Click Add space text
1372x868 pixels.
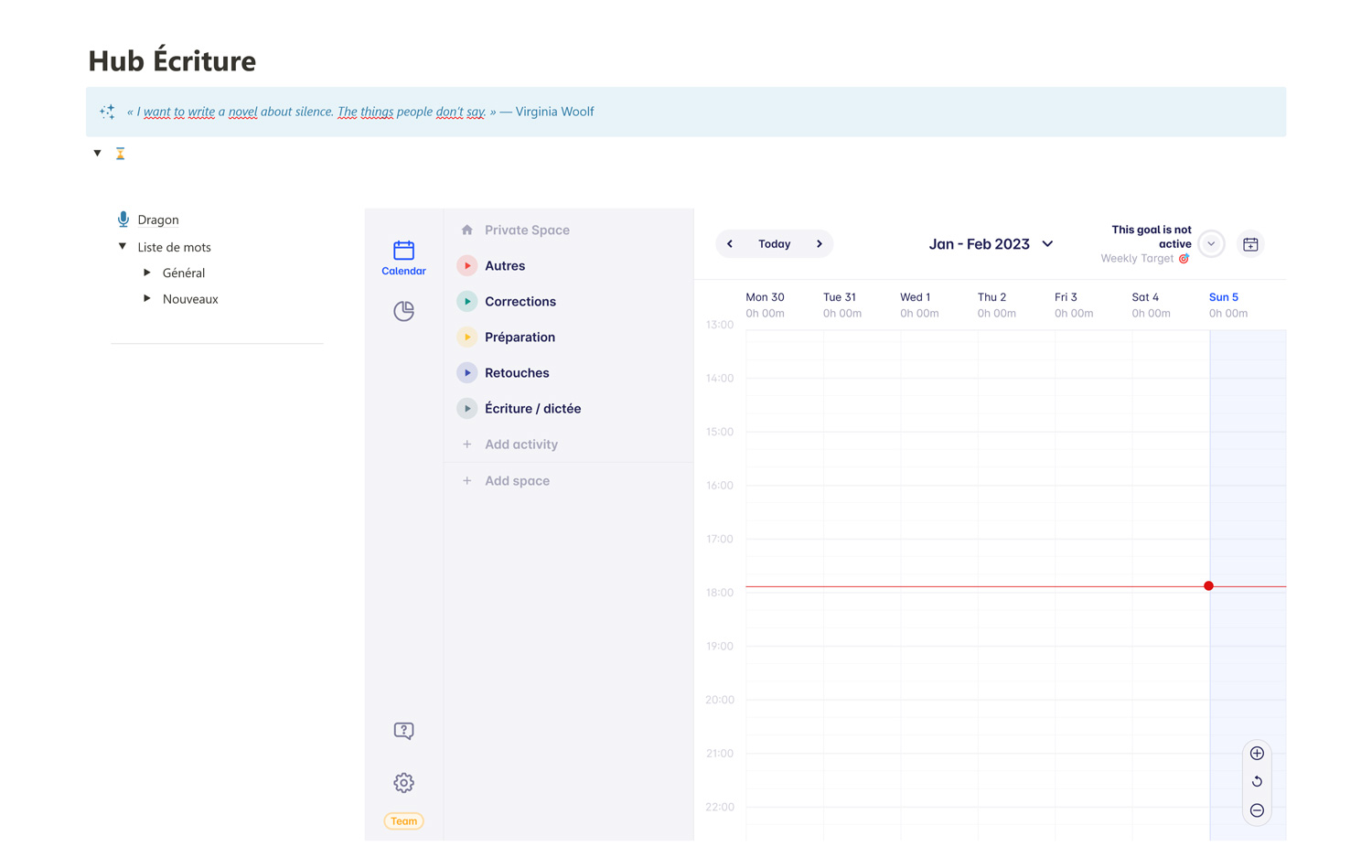tap(517, 481)
